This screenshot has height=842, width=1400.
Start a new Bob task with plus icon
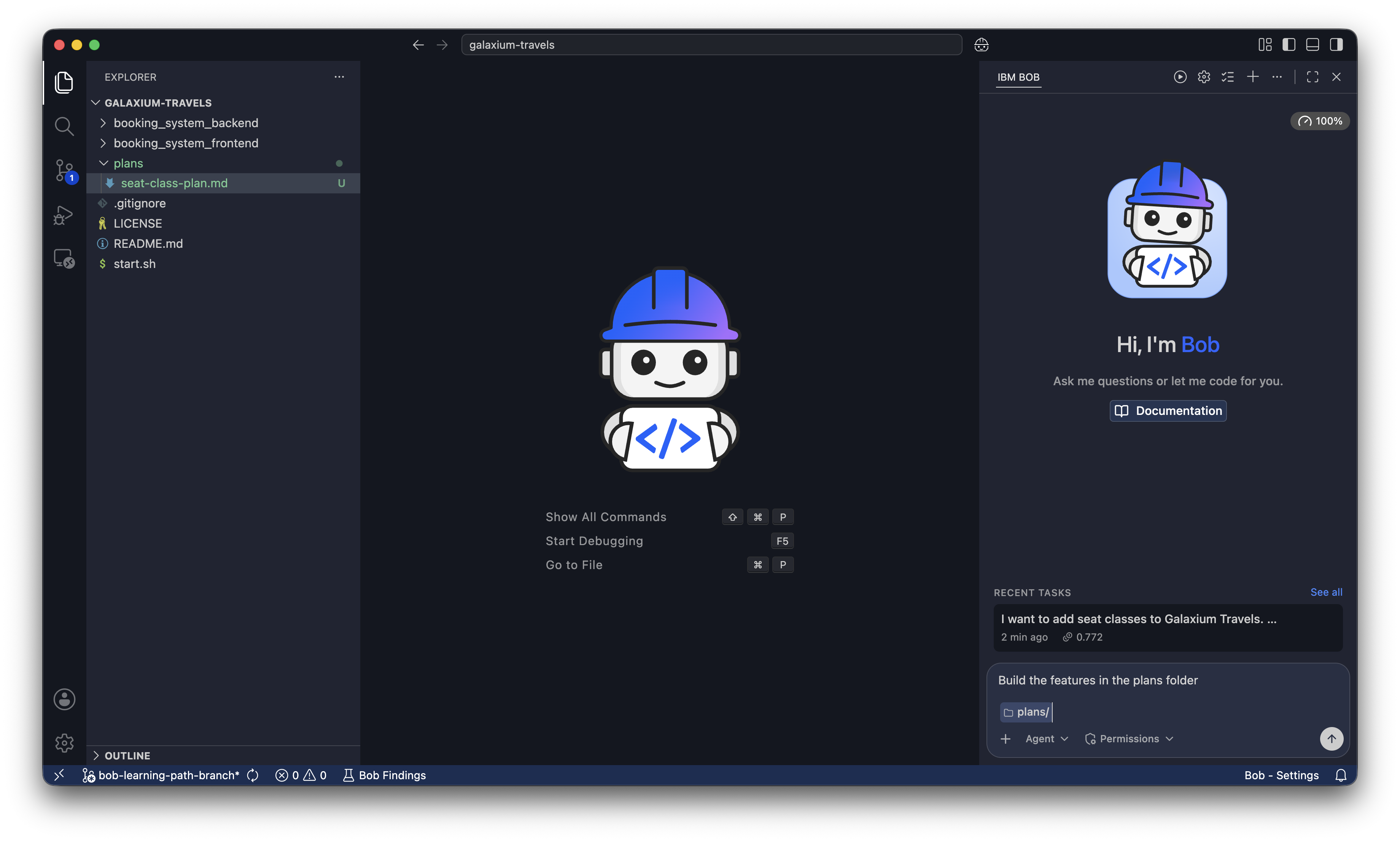(1252, 77)
